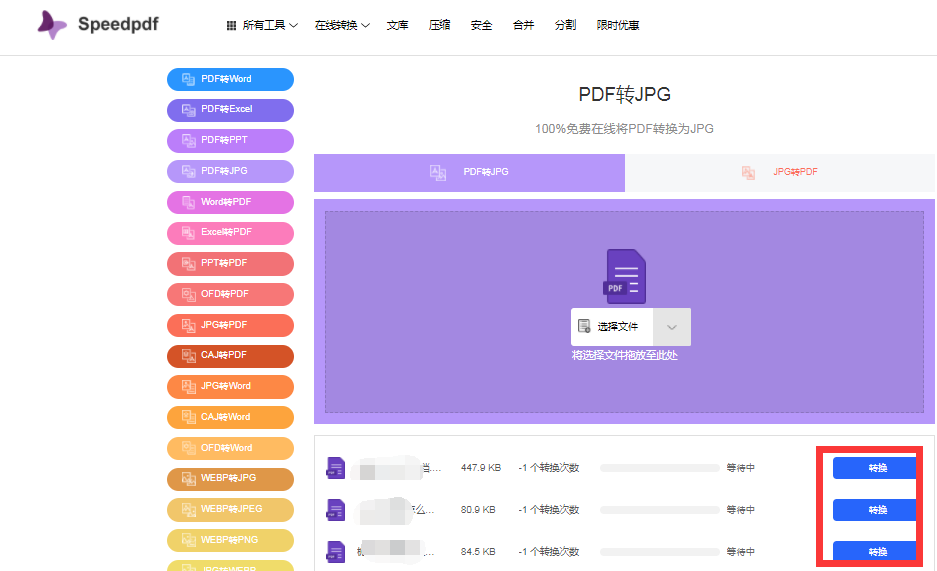Click the 80.9 KB file's PDF icon

coord(336,509)
